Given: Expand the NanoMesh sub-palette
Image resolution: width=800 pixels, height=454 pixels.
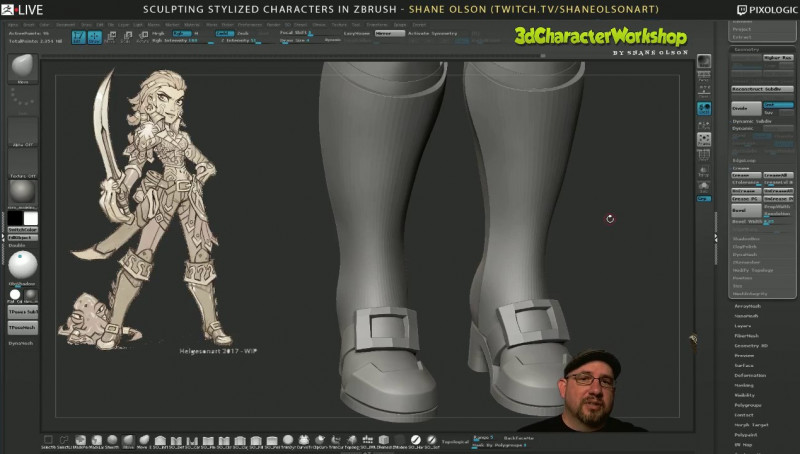Looking at the screenshot, I should coord(746,316).
